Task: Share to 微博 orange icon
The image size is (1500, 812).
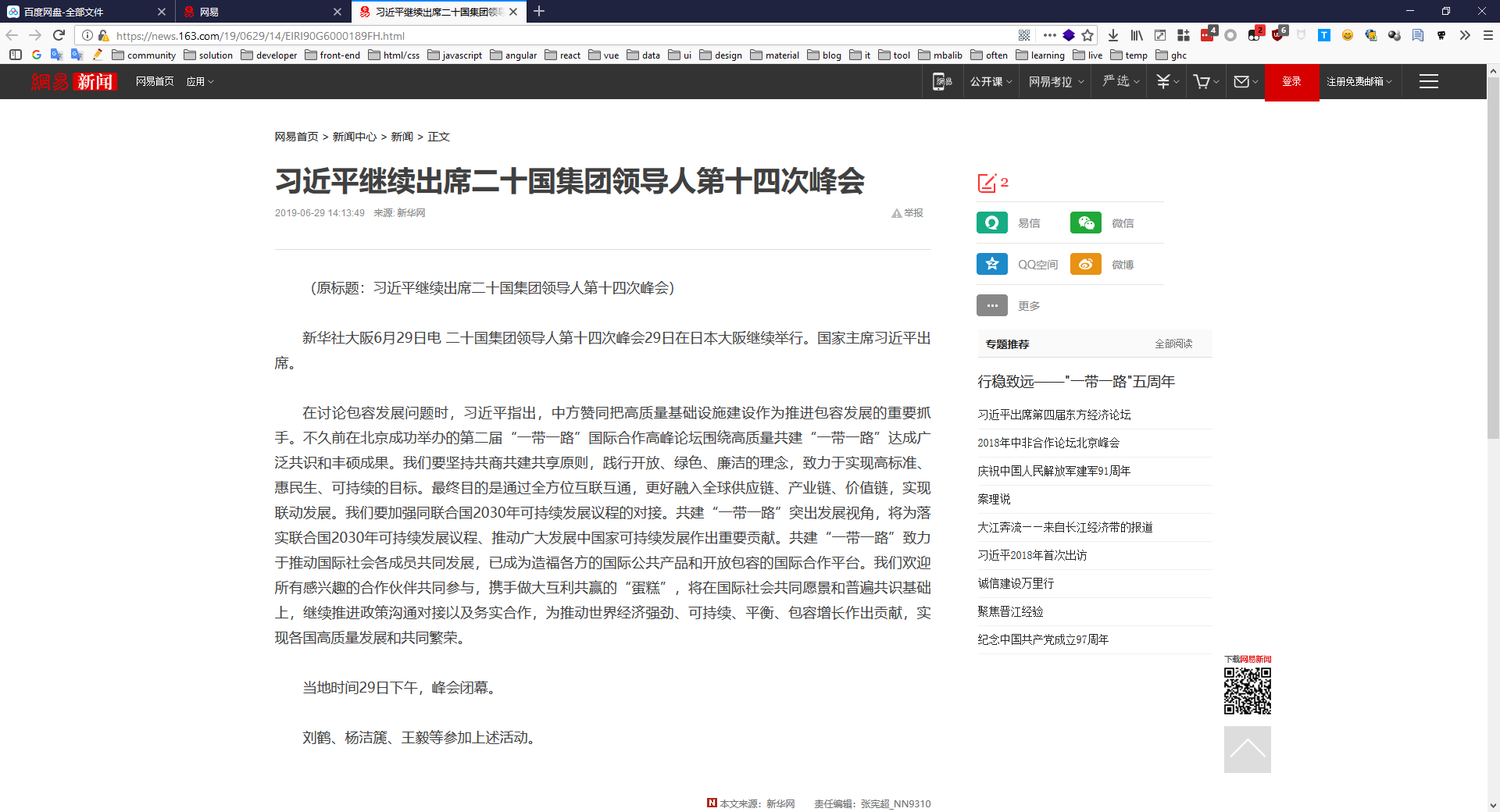Action: coord(1086,264)
